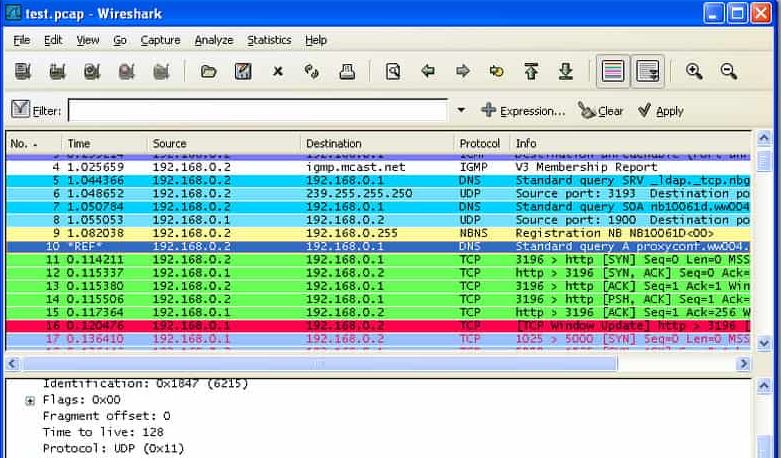
Task: Stop the running capture icon
Action: (x=127, y=72)
